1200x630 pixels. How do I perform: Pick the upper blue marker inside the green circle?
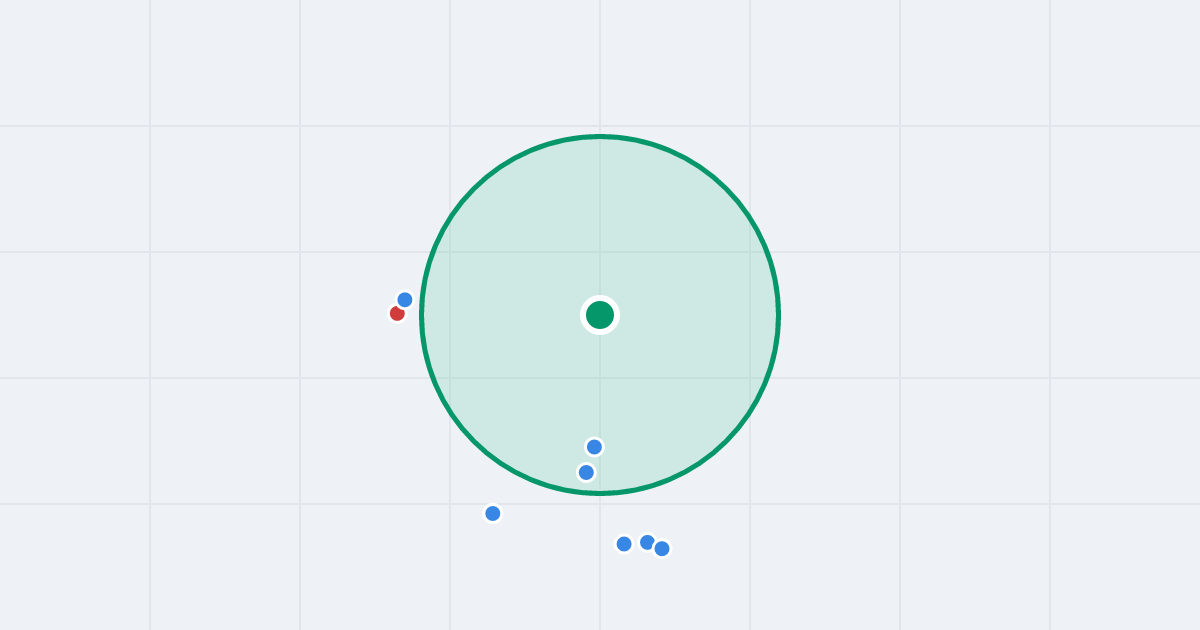[x=594, y=447]
